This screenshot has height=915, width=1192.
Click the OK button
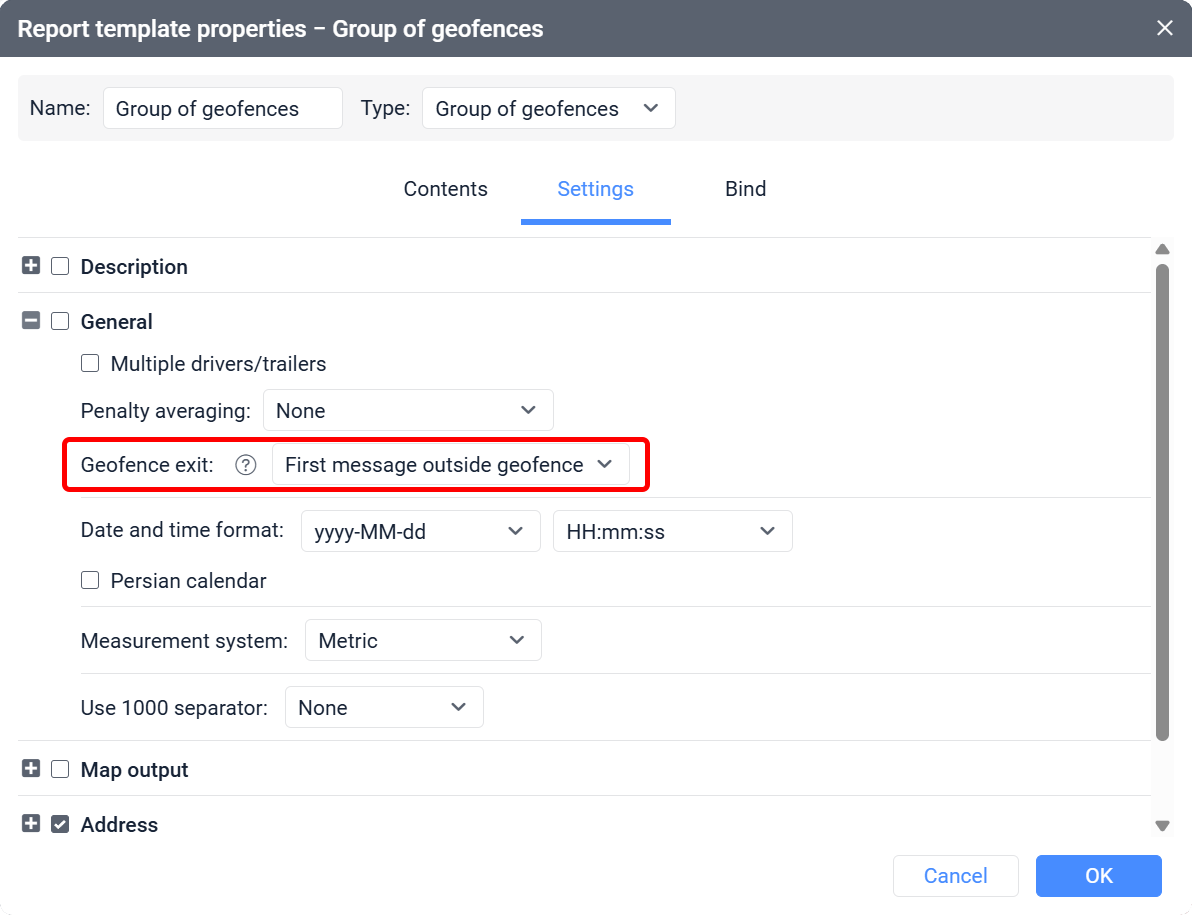1098,875
